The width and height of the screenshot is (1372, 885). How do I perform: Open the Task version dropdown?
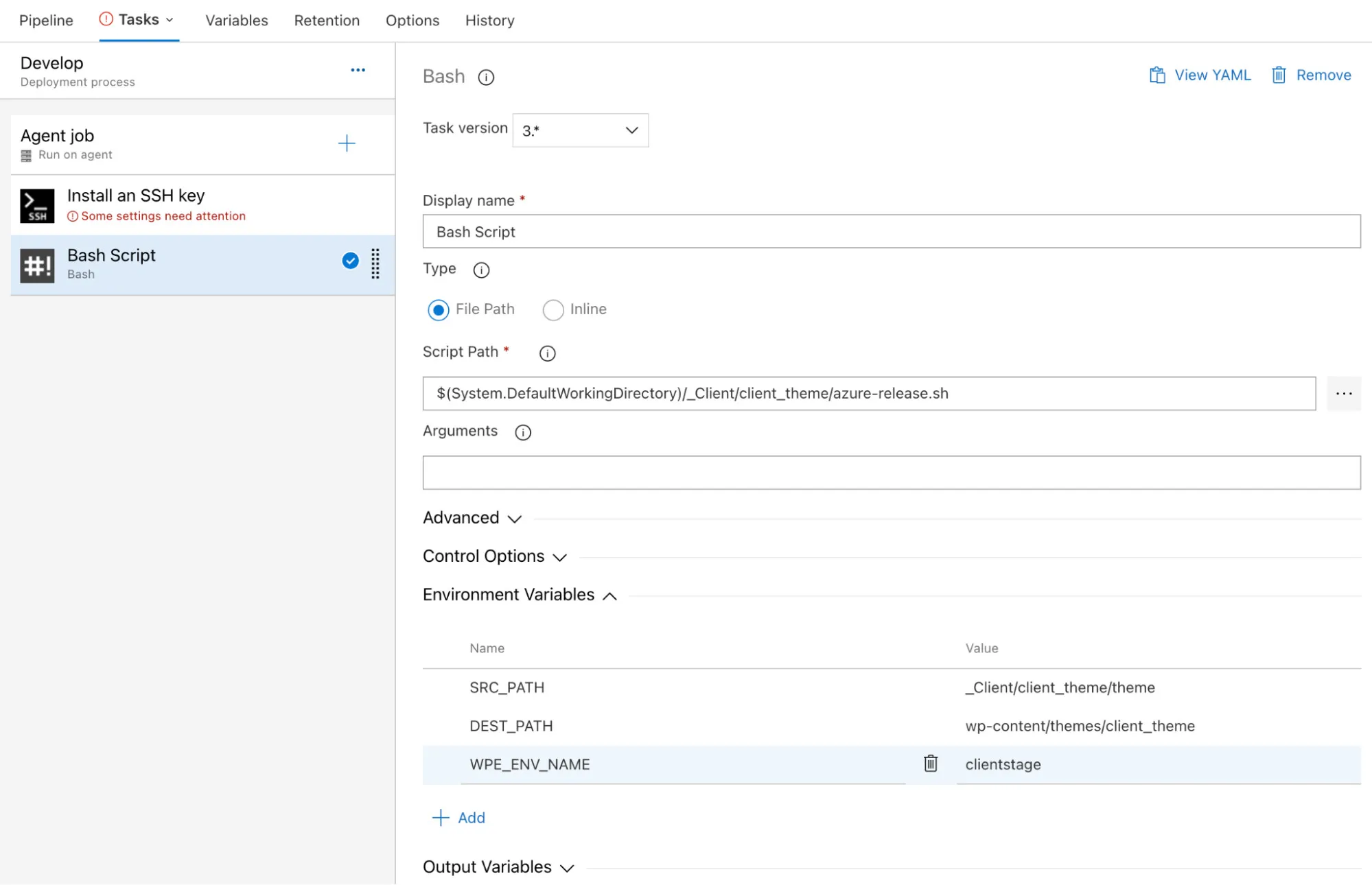pos(580,130)
